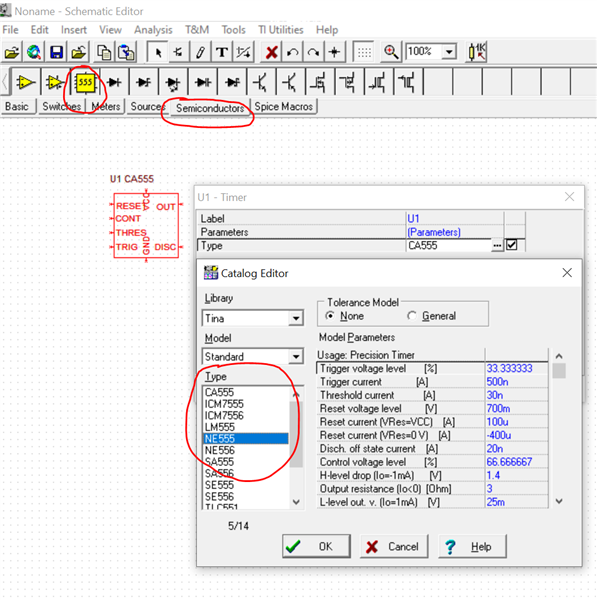Click Type list scroll down arrow
This screenshot has width=597, height=600.
[296, 502]
